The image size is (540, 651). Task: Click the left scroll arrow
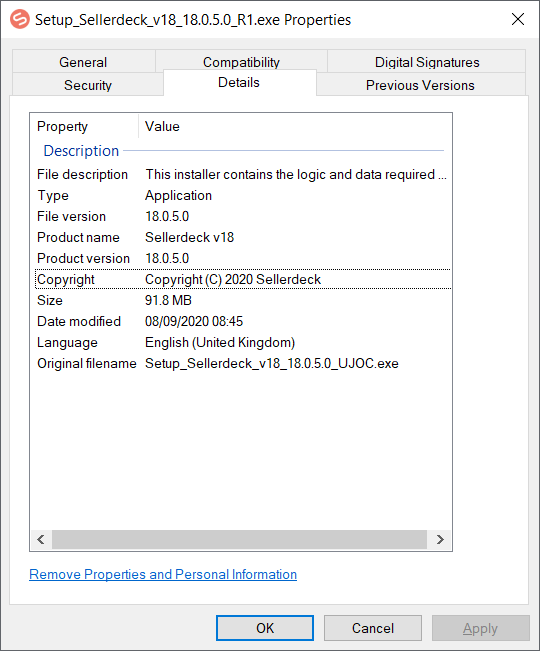tap(41, 539)
